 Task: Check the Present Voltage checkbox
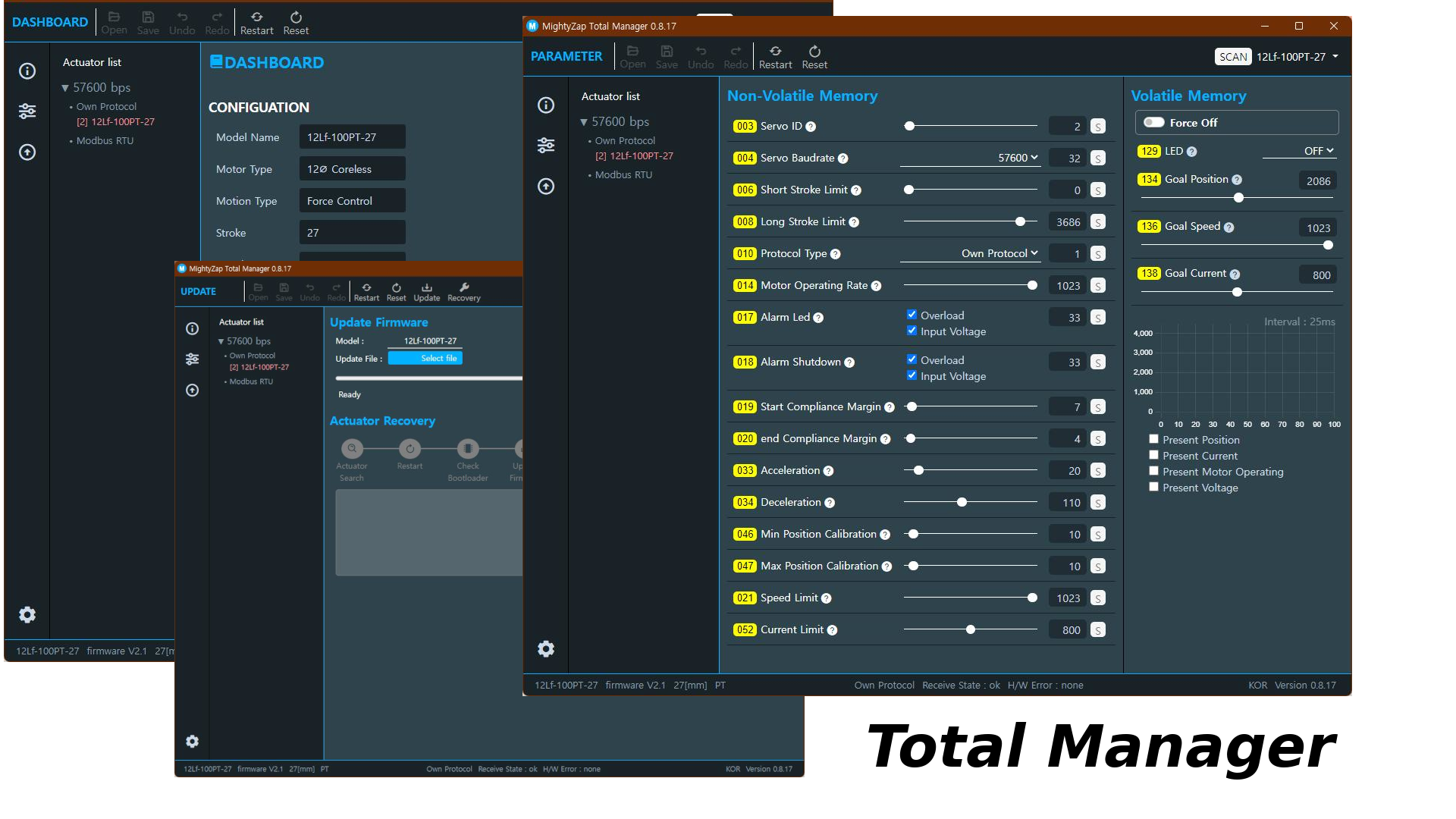[x=1153, y=487]
